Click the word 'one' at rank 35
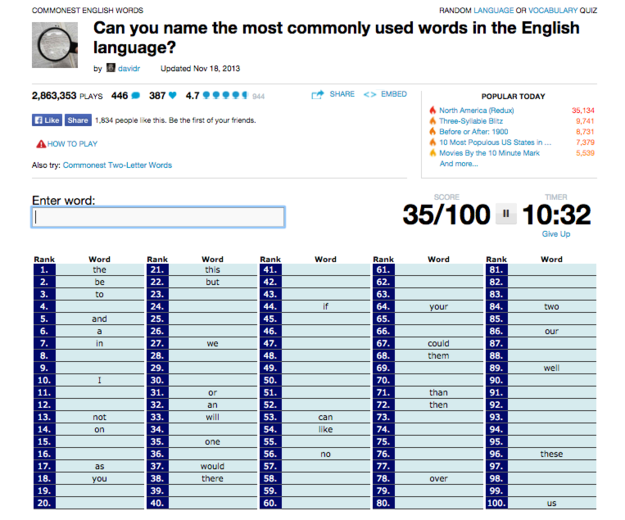This screenshot has width=625, height=520. 212,442
